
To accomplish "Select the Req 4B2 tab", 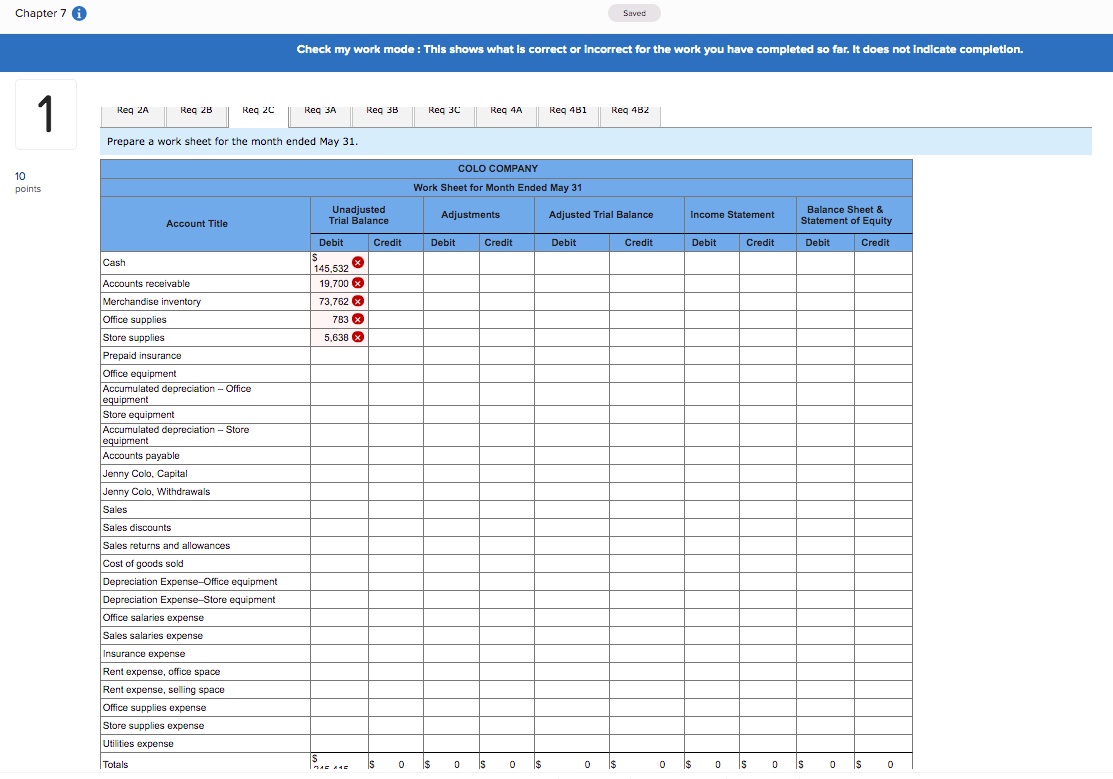I will (630, 110).
